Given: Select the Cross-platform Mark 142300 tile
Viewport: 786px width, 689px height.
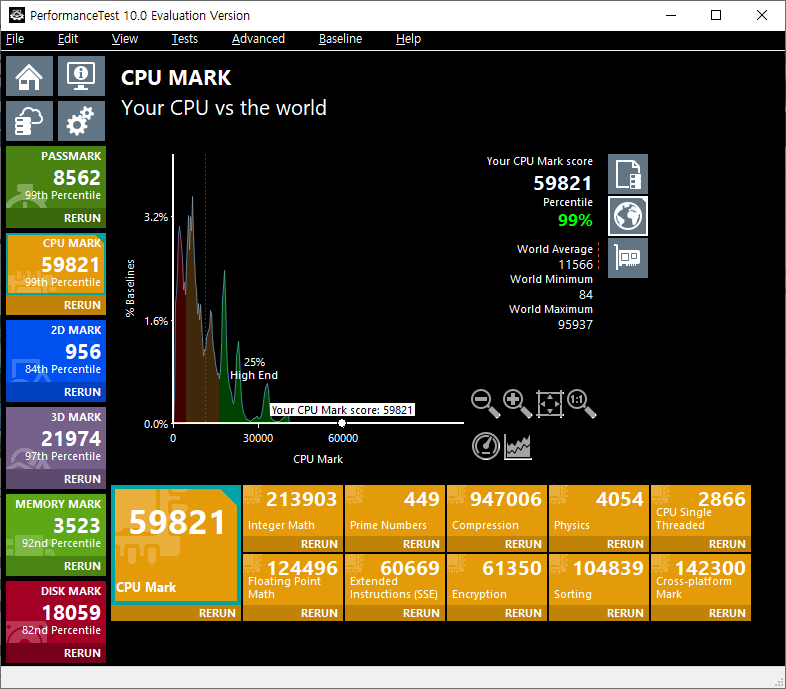Looking at the screenshot, I should coord(701,579).
